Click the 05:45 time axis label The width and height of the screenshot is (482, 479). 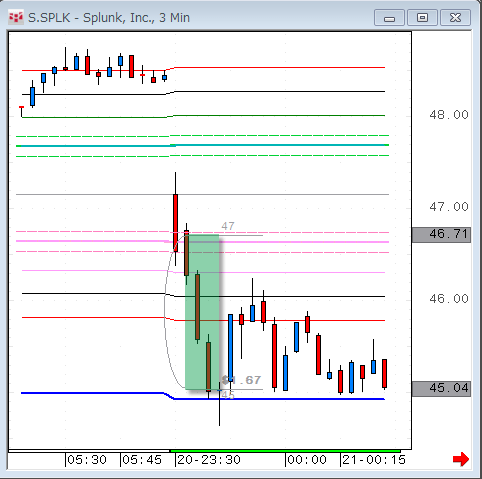(x=142, y=460)
